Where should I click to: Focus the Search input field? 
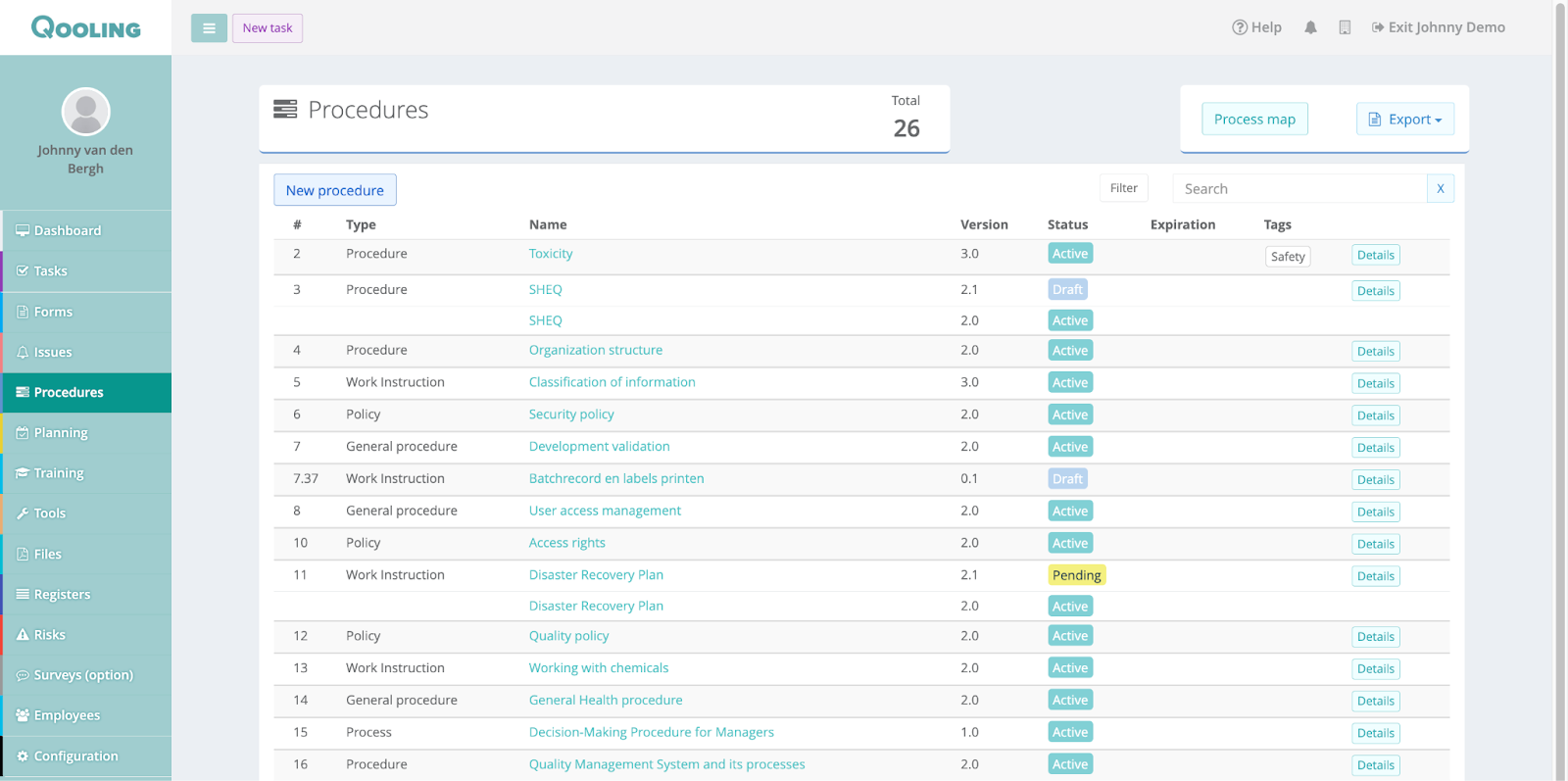[1299, 188]
